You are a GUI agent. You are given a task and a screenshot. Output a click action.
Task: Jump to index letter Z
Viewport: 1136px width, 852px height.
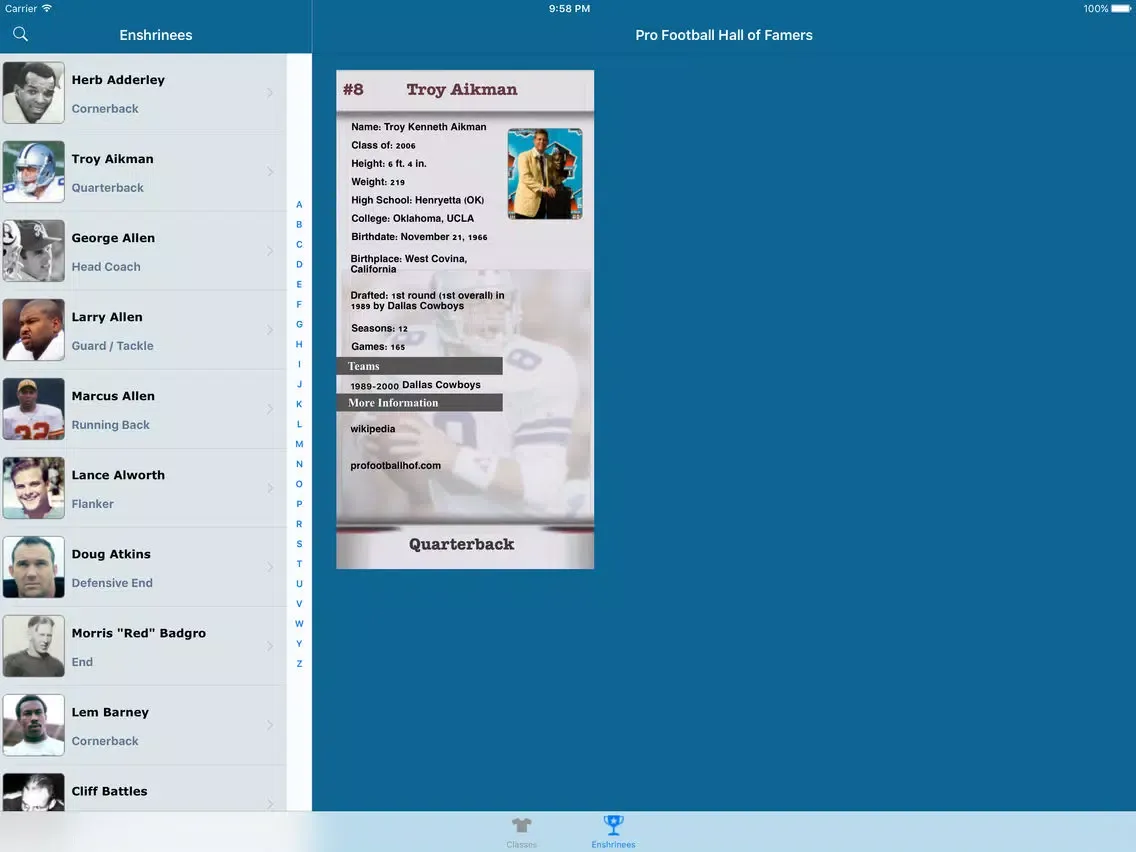[299, 664]
